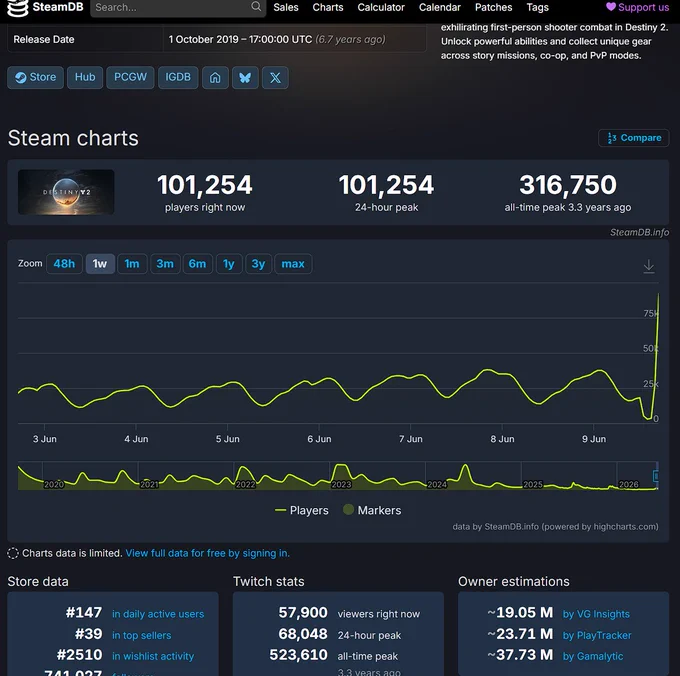Viewport: 680px width, 676px height.
Task: Click the 523,610 Twitch all-time peak value
Action: (x=298, y=655)
